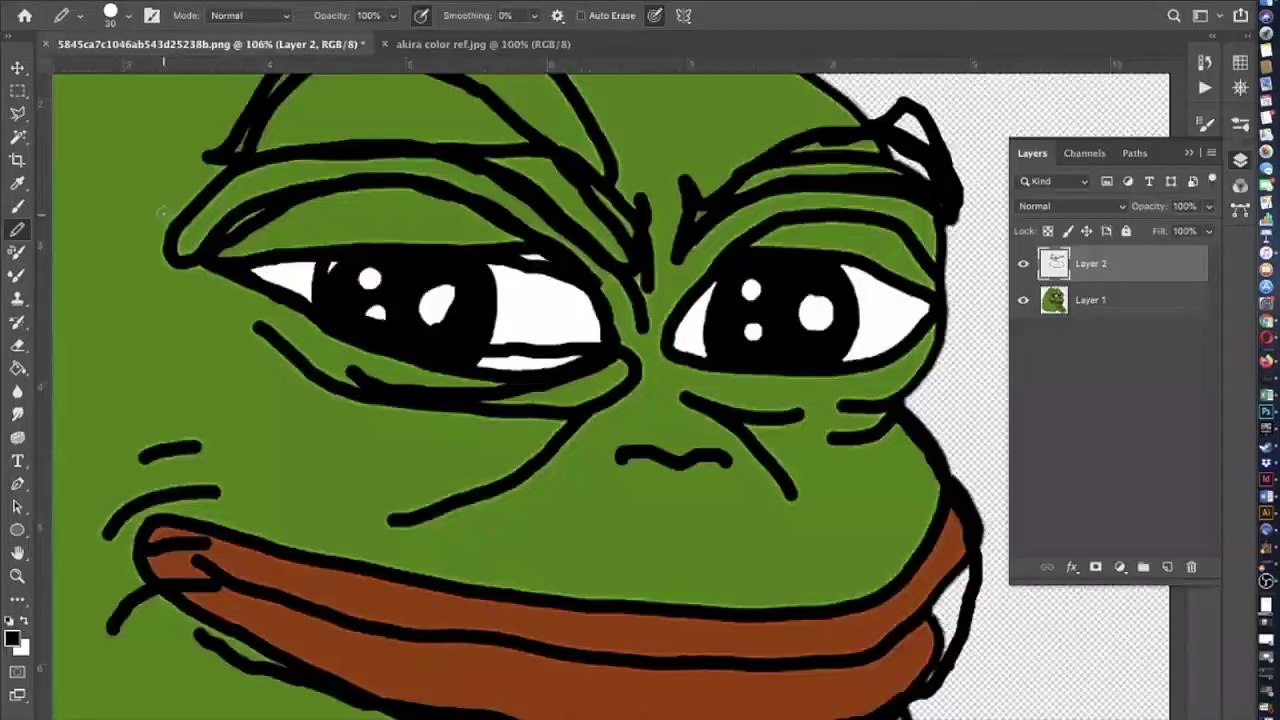
Task: Select the Pen tool
Action: click(17, 484)
